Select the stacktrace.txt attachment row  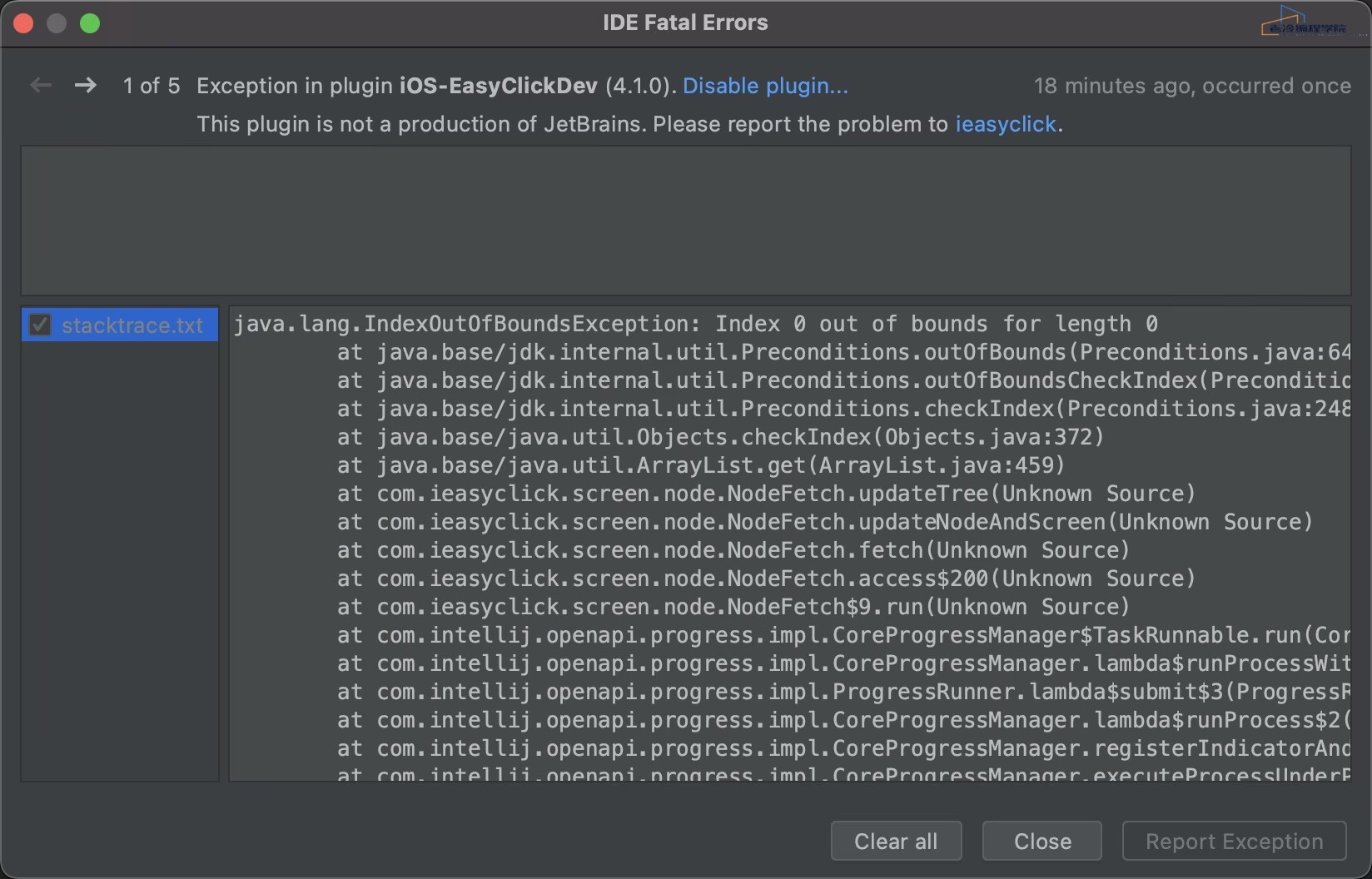coord(120,325)
